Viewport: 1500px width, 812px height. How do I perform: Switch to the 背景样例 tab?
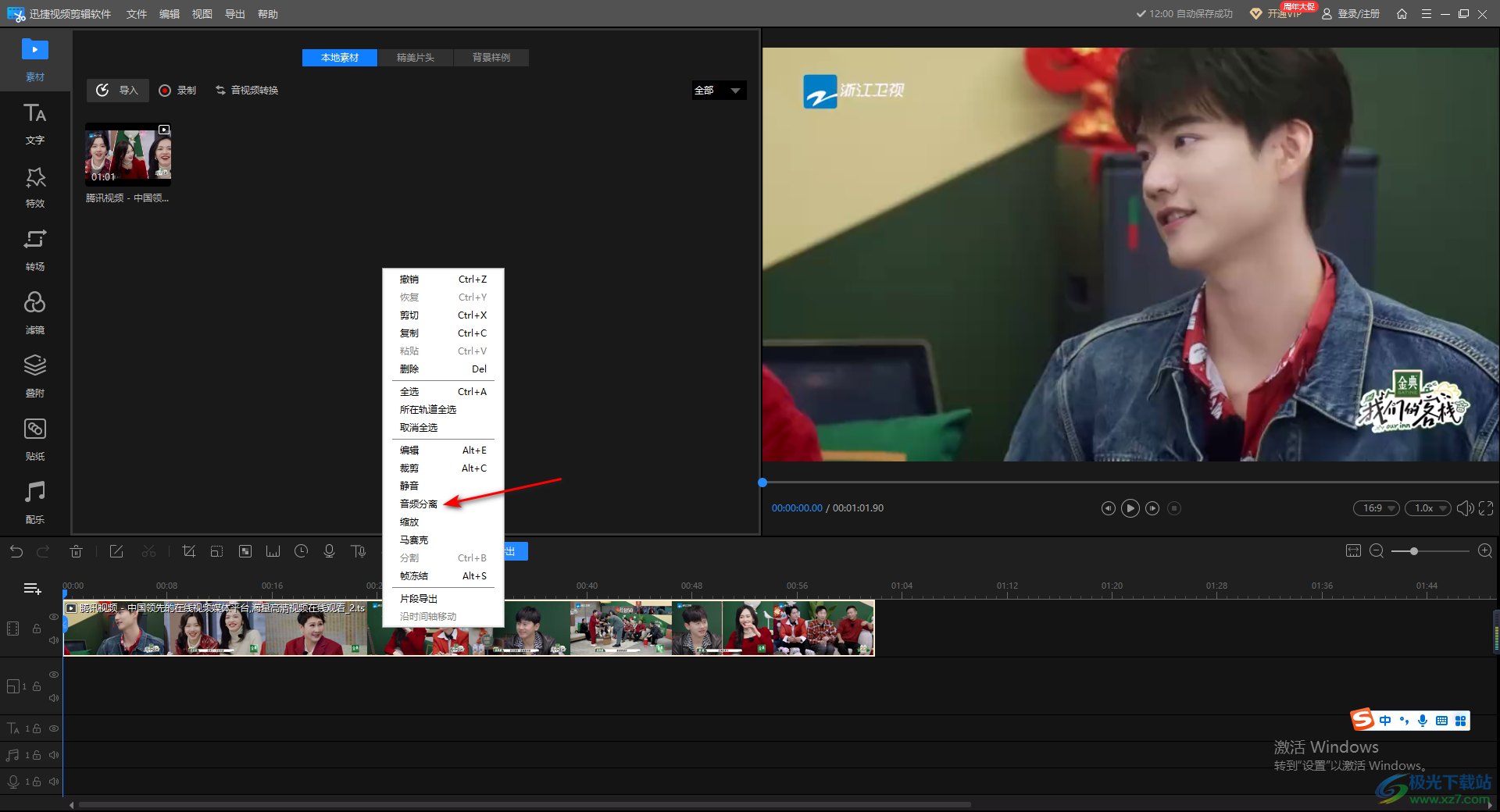(x=491, y=58)
